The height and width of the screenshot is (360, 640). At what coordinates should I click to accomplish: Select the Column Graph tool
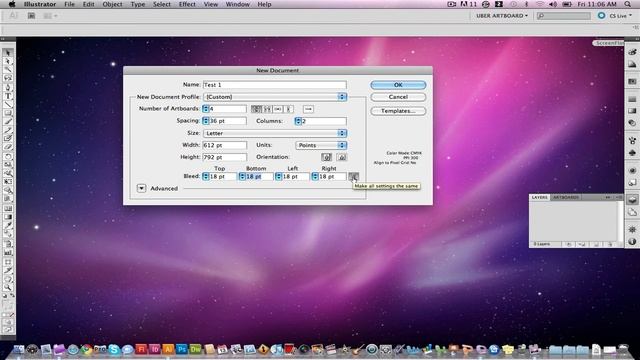[x=8, y=253]
